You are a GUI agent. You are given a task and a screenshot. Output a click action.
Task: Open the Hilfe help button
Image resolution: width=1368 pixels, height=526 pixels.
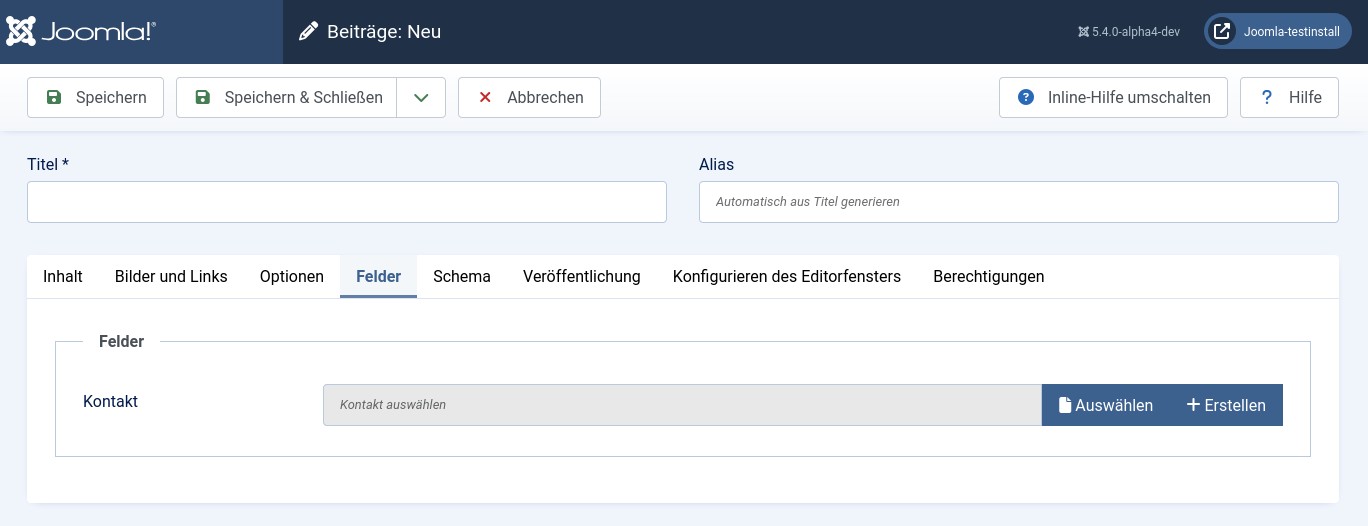tap(1289, 98)
